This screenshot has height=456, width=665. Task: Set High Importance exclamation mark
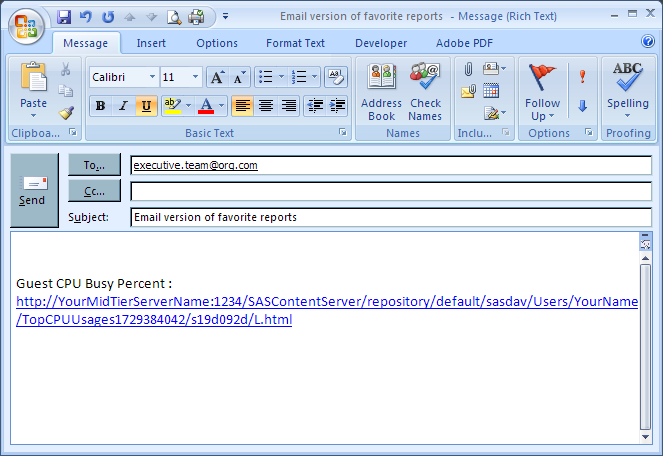[582, 77]
